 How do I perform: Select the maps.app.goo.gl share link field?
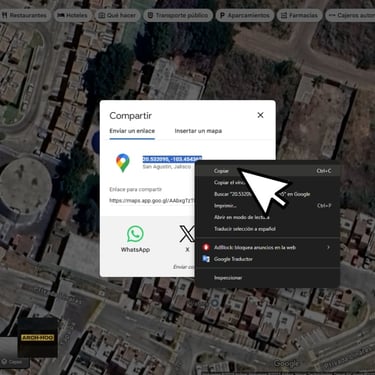[152, 201]
